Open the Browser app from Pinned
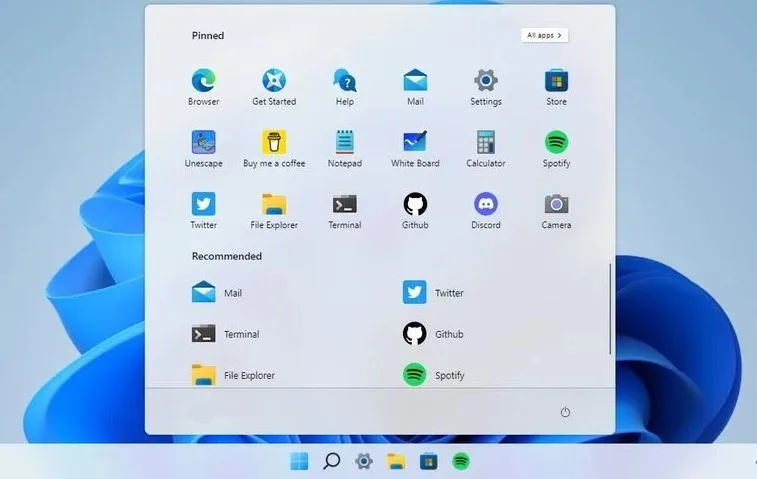This screenshot has width=757, height=479. [x=203, y=87]
